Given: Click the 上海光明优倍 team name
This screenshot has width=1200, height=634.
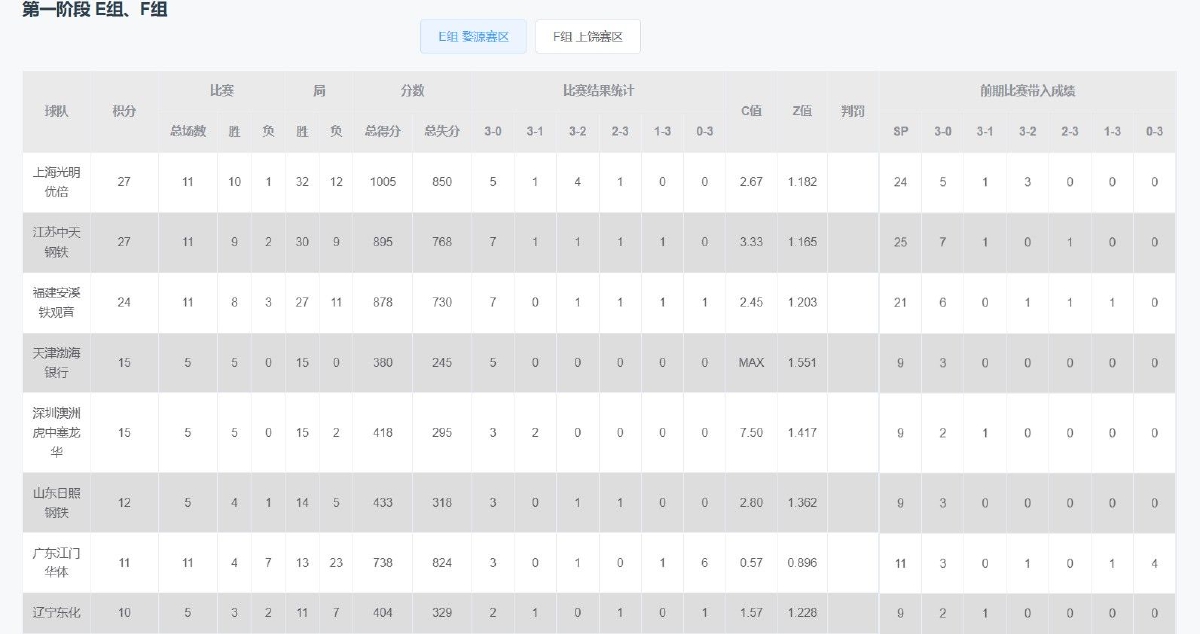Looking at the screenshot, I should (56, 182).
